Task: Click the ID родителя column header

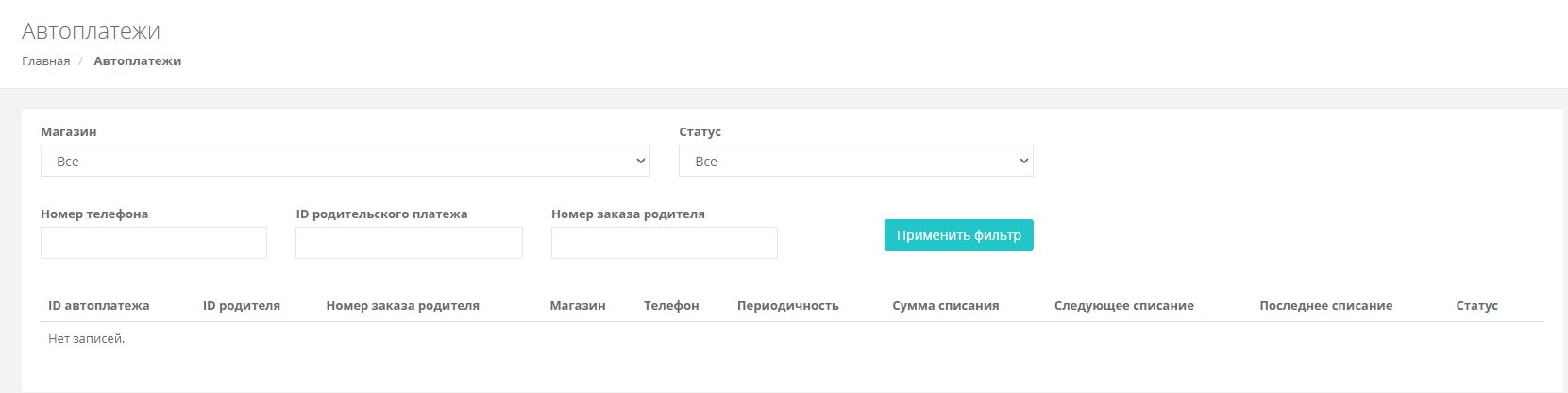Action: coord(242,306)
